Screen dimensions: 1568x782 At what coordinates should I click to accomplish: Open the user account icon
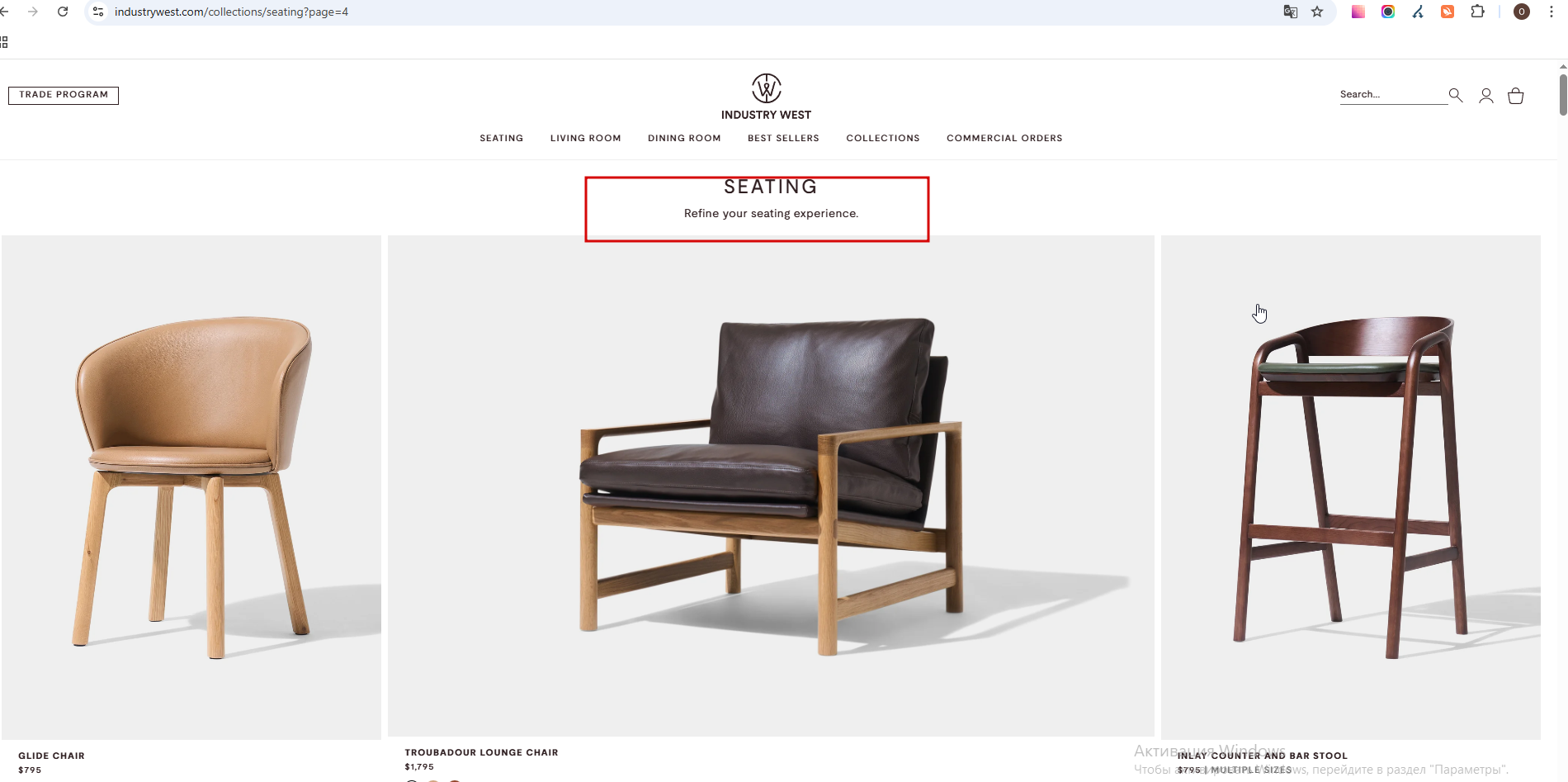1486,96
